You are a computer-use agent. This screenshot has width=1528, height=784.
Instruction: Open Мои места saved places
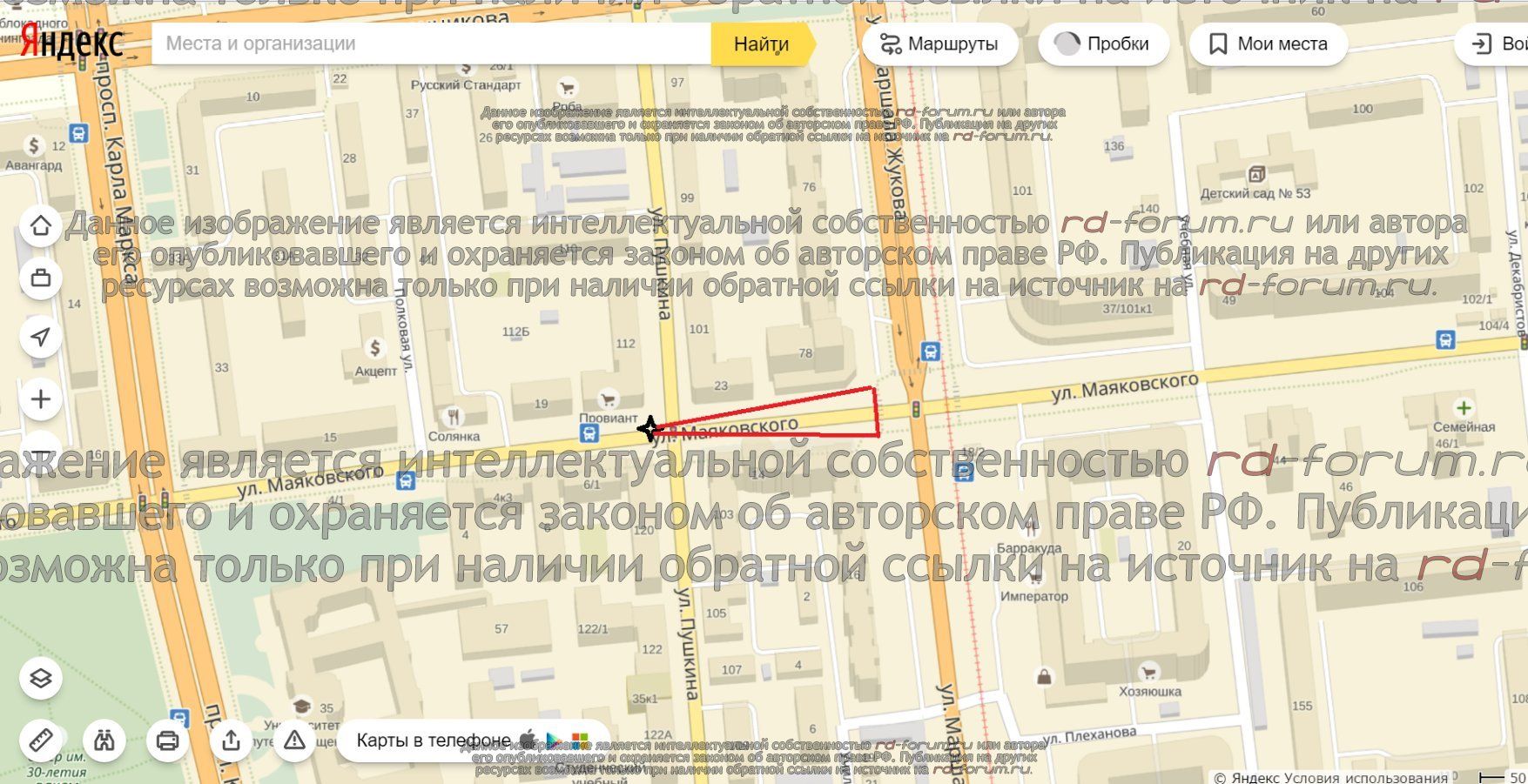[x=1268, y=44]
